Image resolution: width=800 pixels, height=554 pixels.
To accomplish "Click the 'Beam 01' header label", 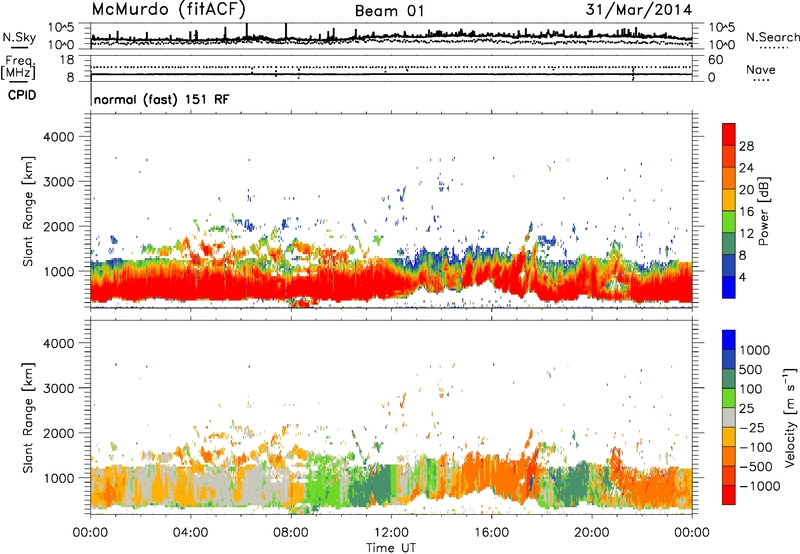I will coord(389,11).
